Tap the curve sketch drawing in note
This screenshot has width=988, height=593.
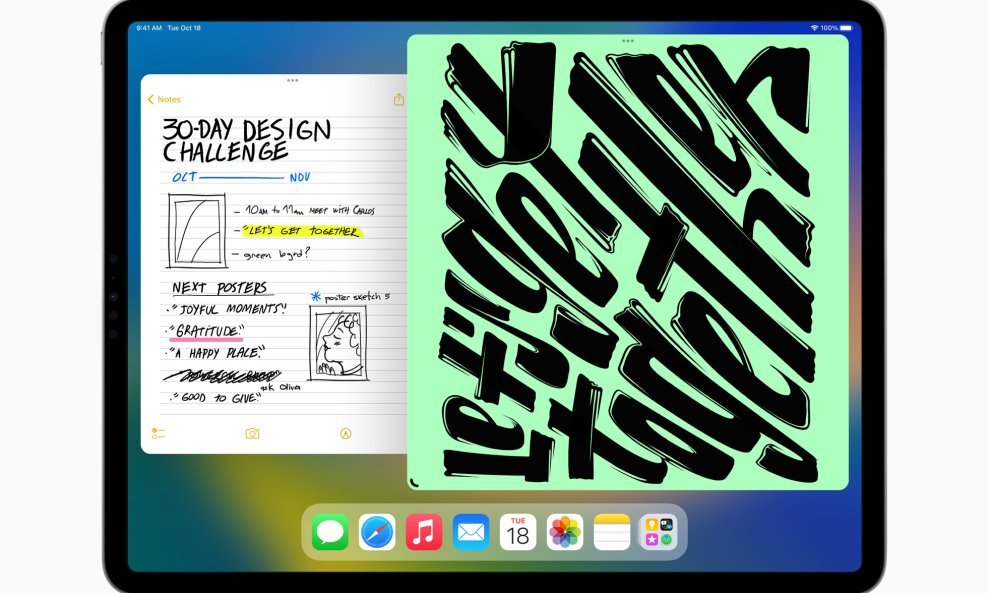click(197, 231)
